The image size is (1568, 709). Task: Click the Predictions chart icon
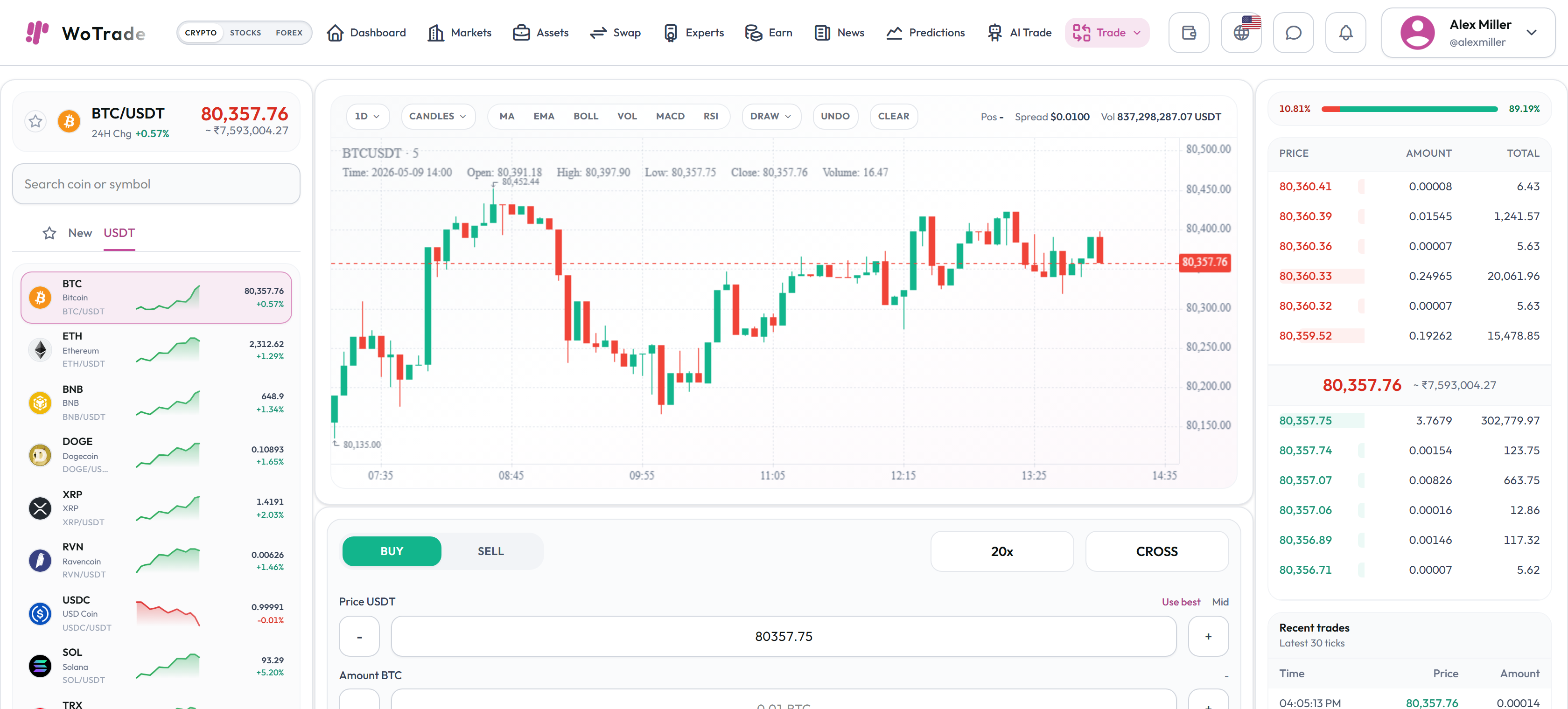[894, 33]
